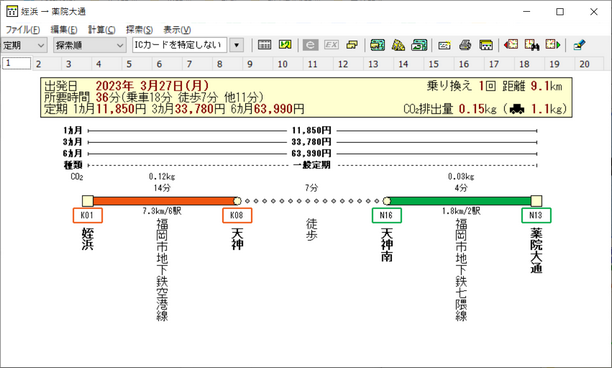Click the green-yellow route map icon

[x=285, y=45]
